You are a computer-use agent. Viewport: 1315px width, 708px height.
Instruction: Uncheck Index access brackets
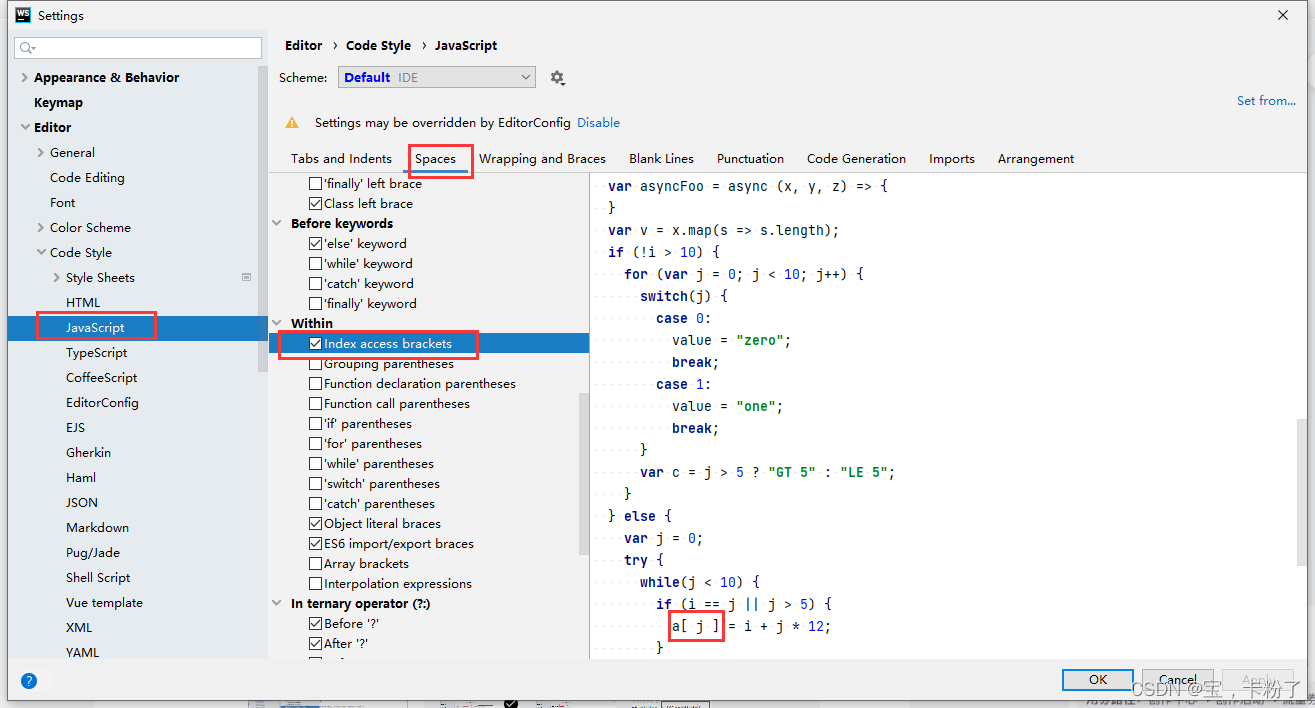(x=316, y=344)
